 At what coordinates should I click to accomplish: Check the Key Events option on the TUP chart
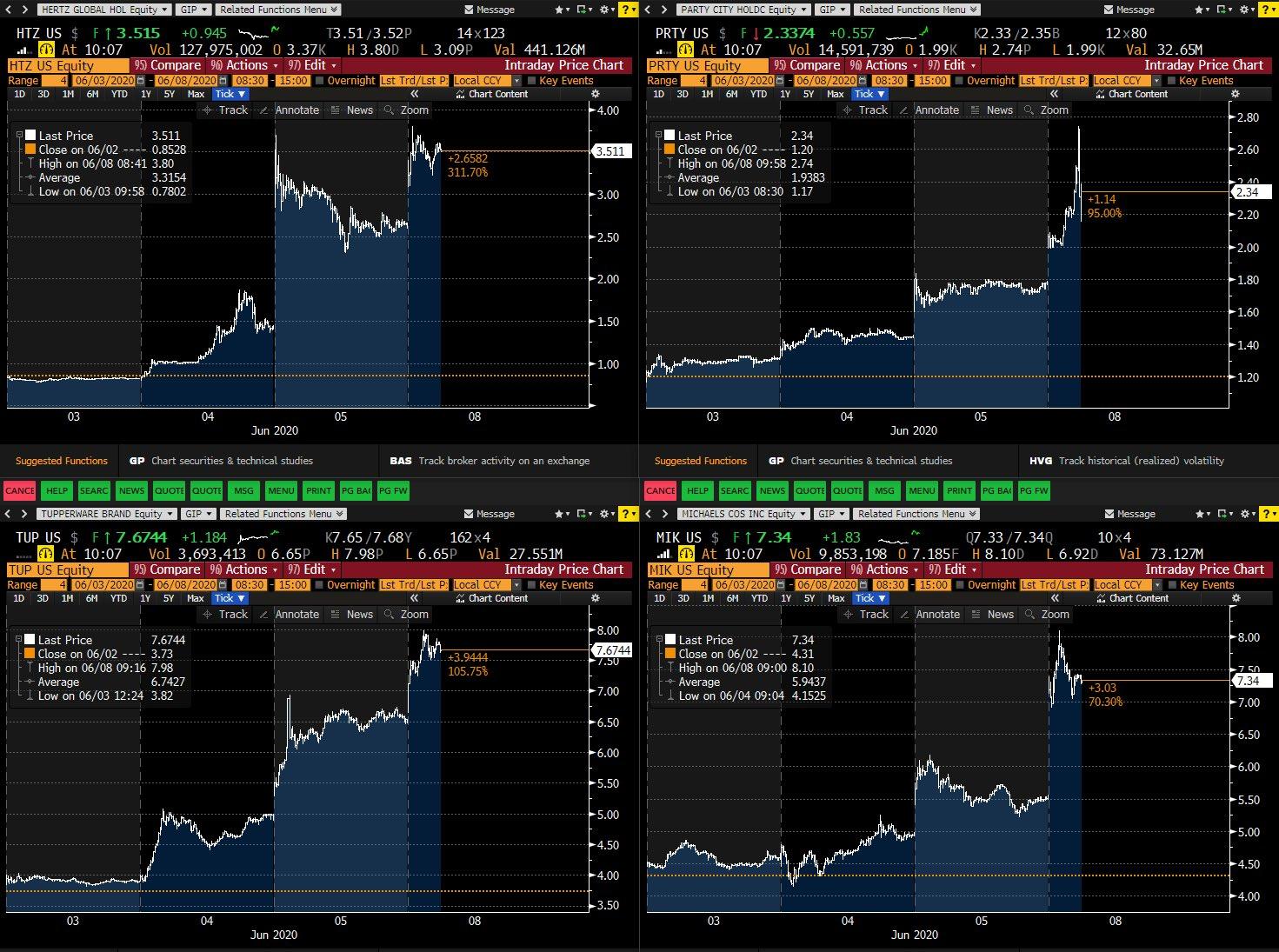click(531, 585)
